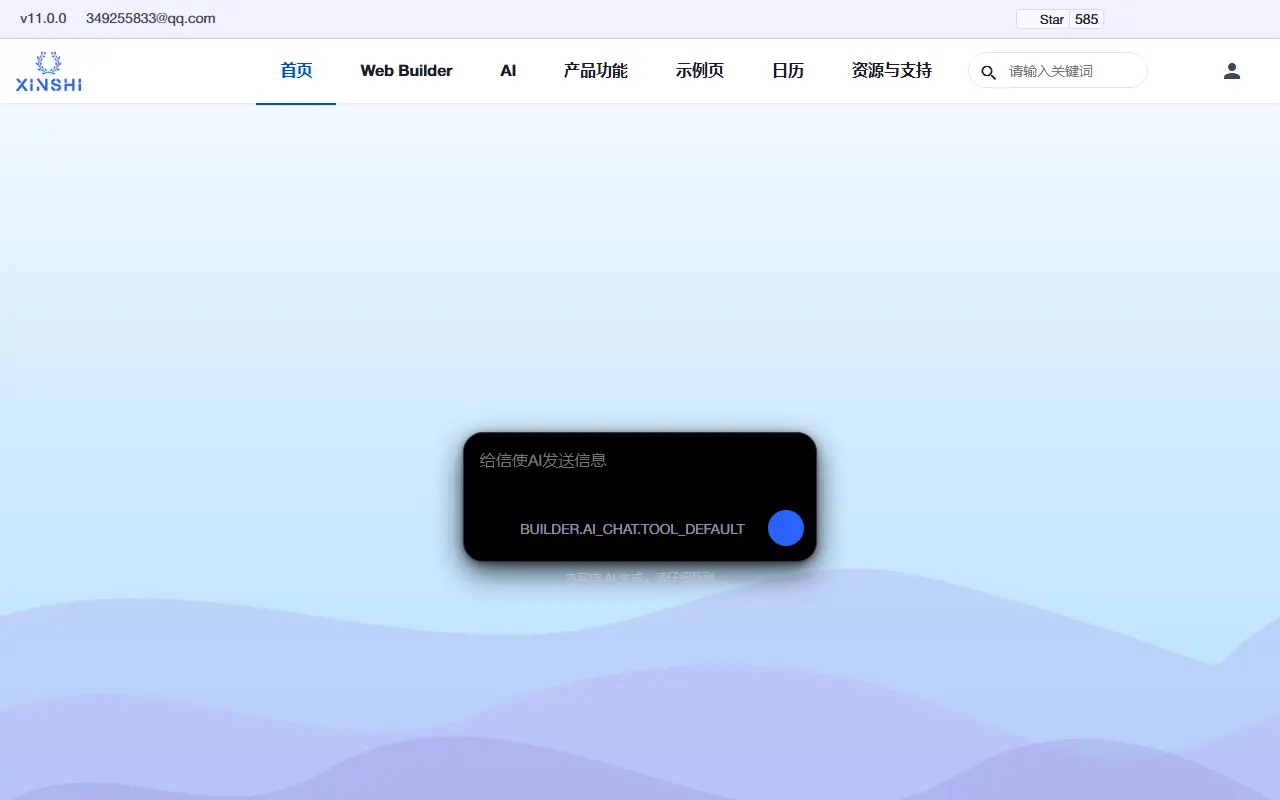
Task: Open the 资源与支持 menu
Action: pyautogui.click(x=892, y=71)
